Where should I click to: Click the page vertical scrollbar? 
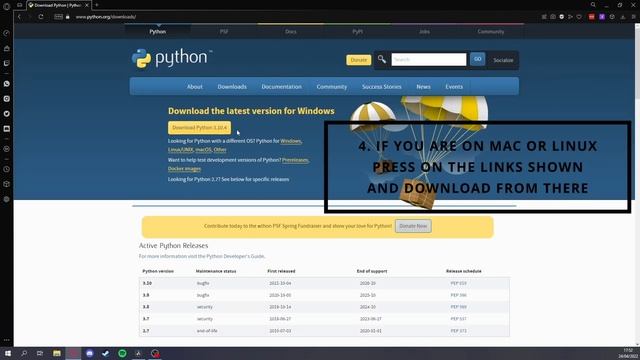(637, 184)
